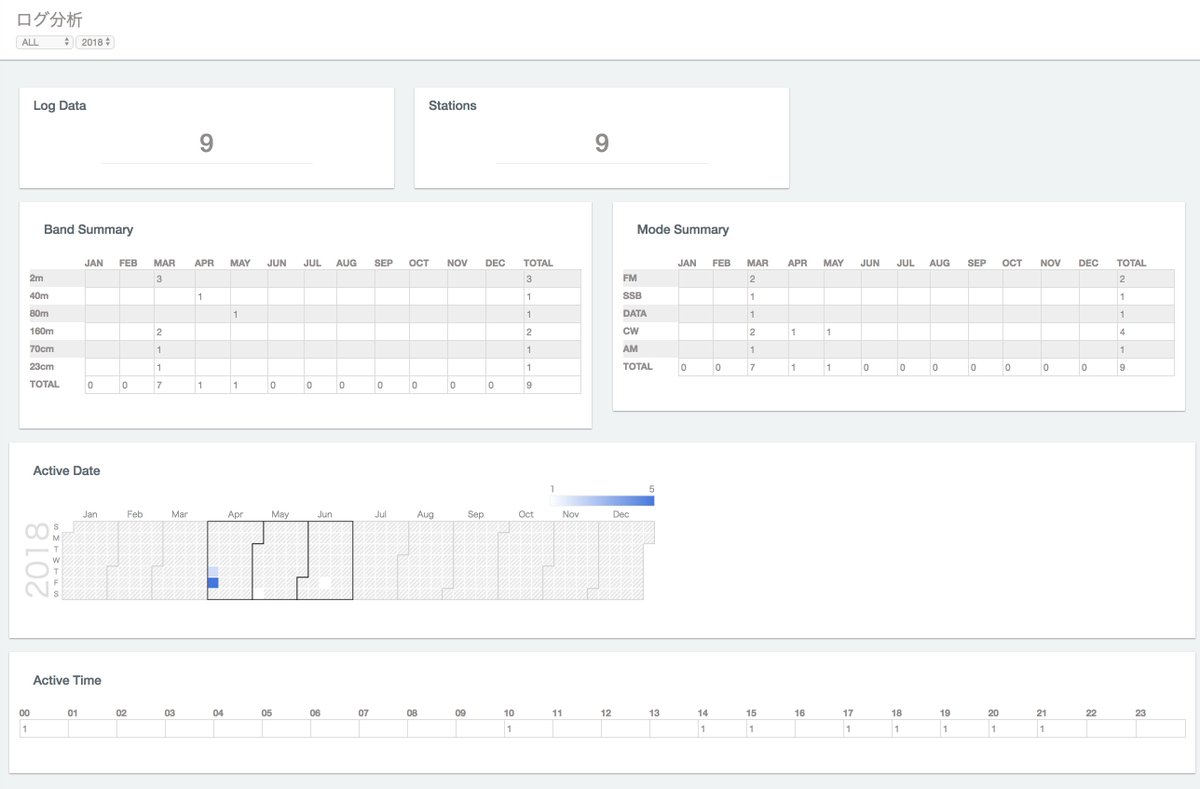
Task: Click the 80m MAY cell showing 1
Action: point(248,314)
